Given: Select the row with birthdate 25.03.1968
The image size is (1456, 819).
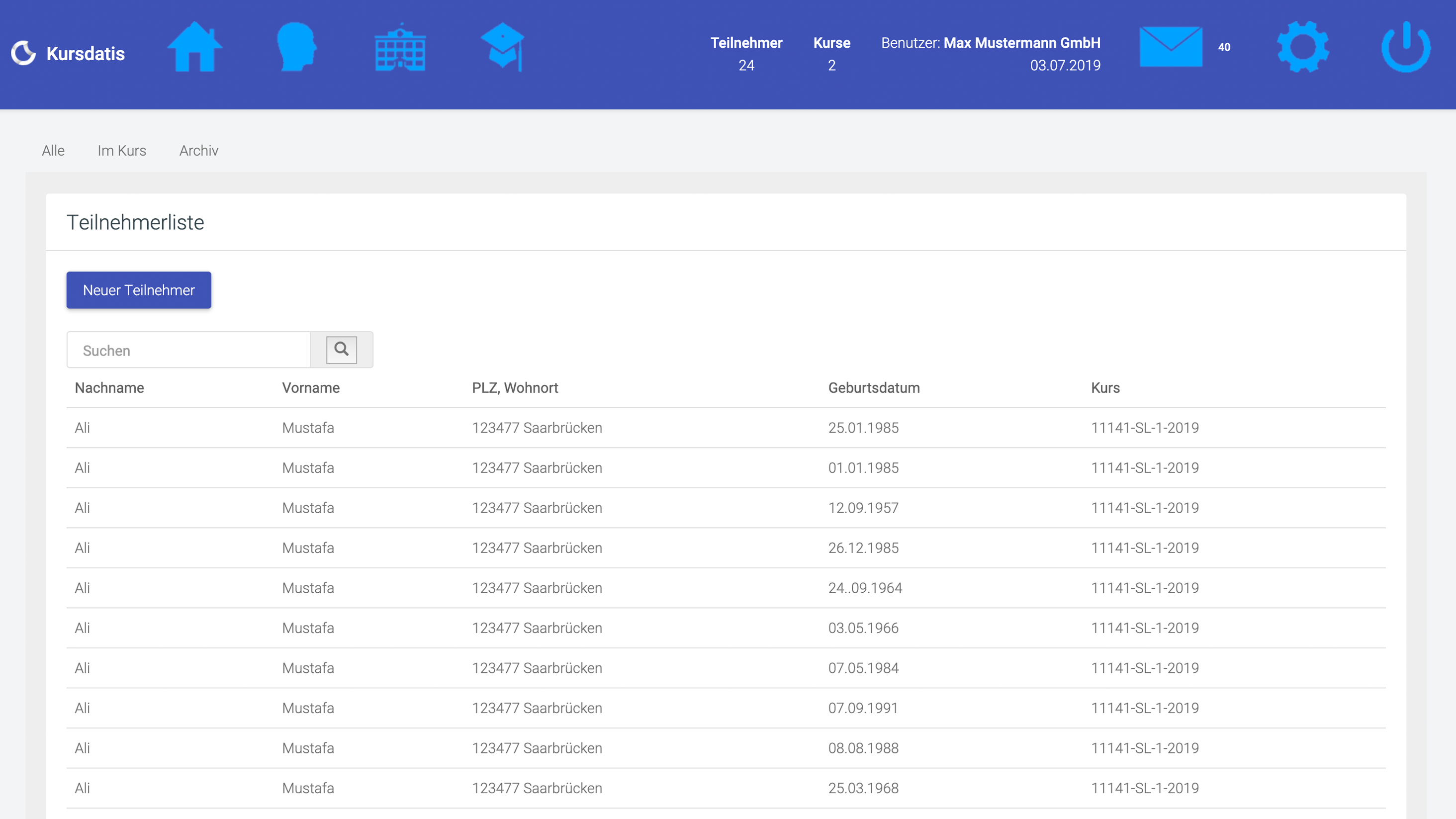Looking at the screenshot, I should (x=726, y=789).
